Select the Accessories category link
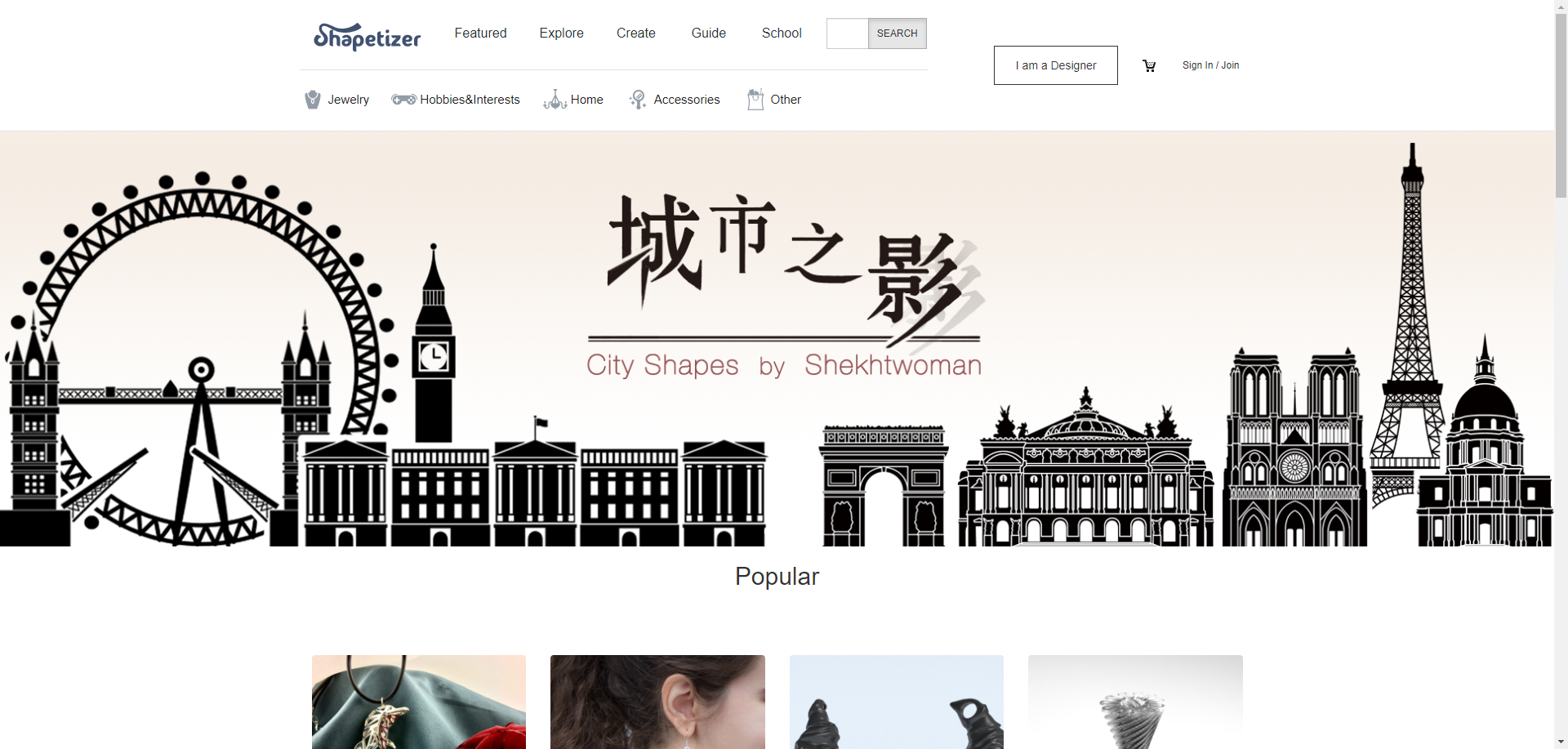The image size is (1568, 749). click(x=686, y=100)
